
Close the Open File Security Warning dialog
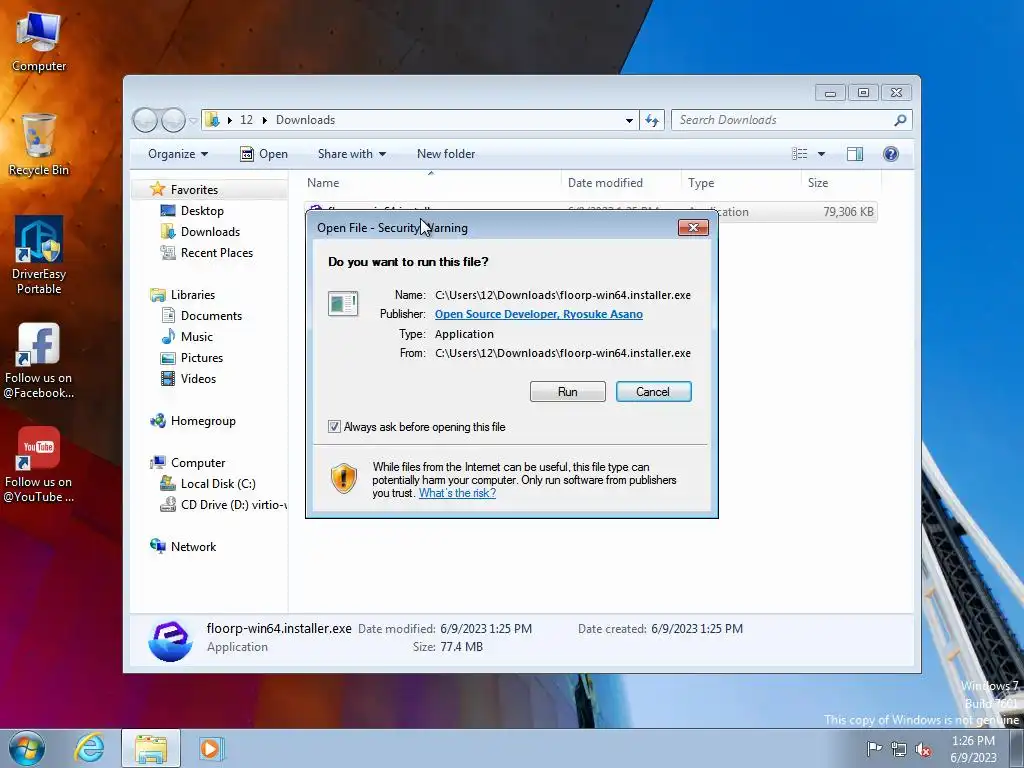(x=694, y=227)
